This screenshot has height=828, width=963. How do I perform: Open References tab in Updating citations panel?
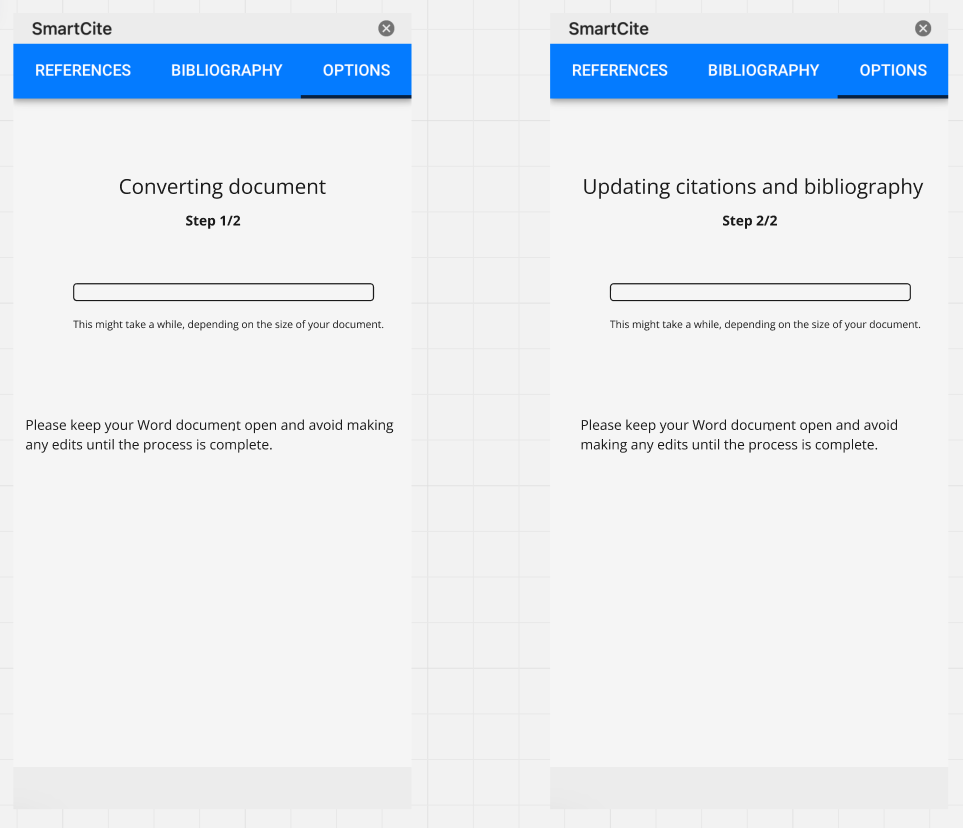(620, 71)
